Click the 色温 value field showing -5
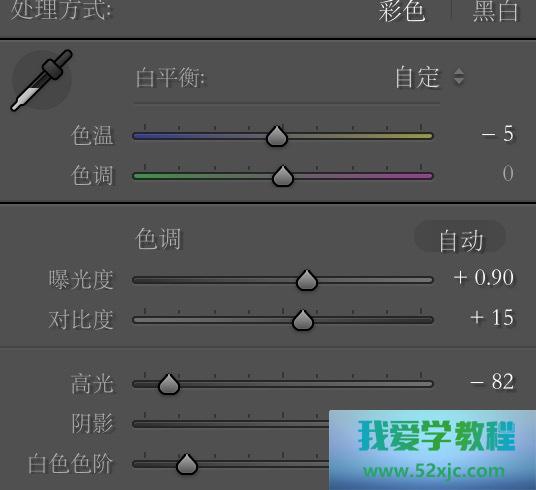Screen dimensions: 536x490 pyautogui.click(x=497, y=134)
